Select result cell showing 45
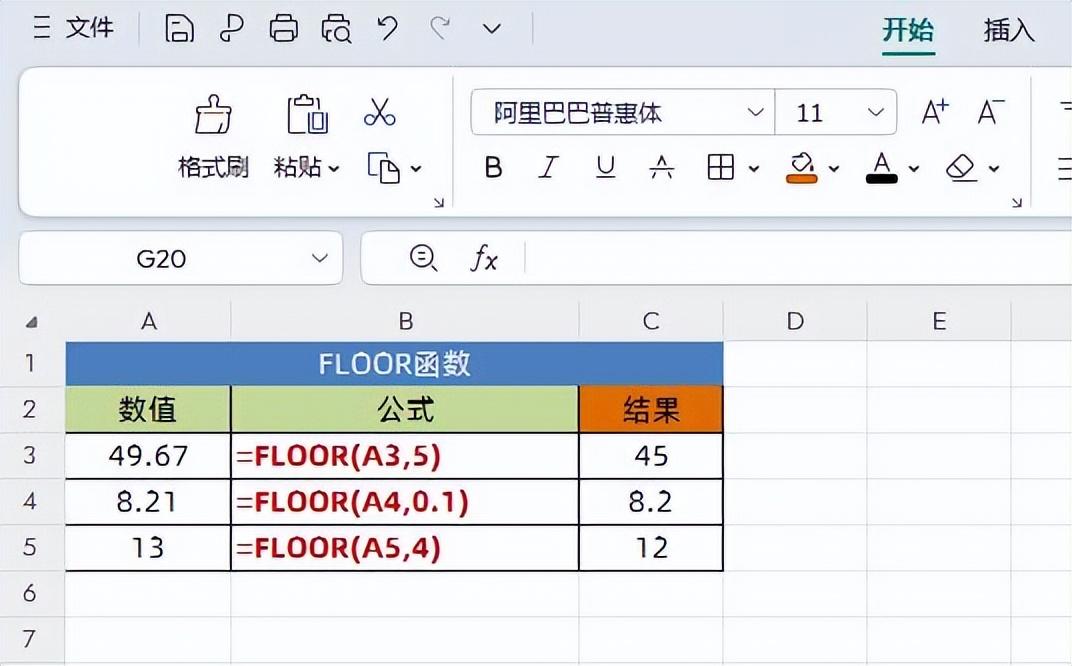The width and height of the screenshot is (1072, 666). [x=651, y=456]
